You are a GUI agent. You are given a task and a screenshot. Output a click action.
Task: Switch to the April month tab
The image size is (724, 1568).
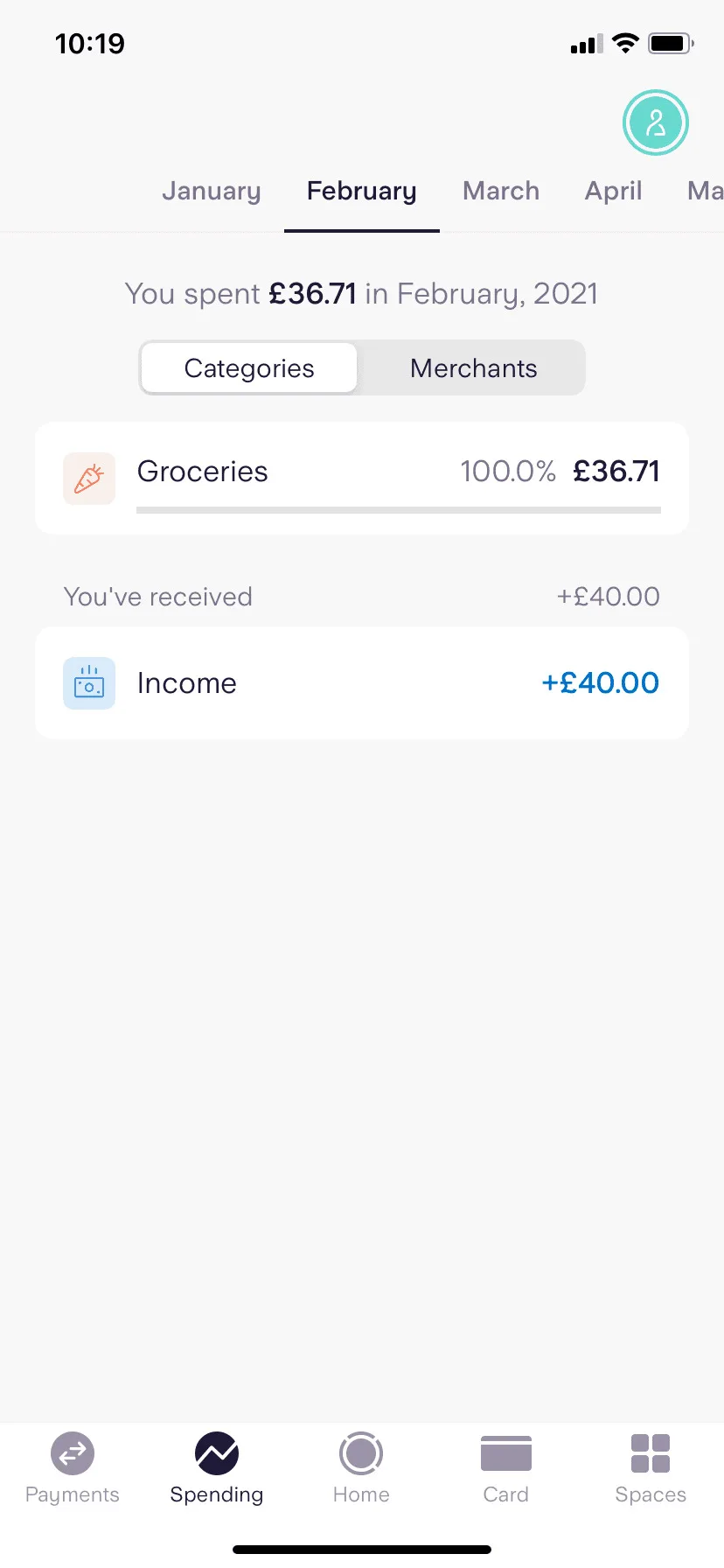point(613,191)
